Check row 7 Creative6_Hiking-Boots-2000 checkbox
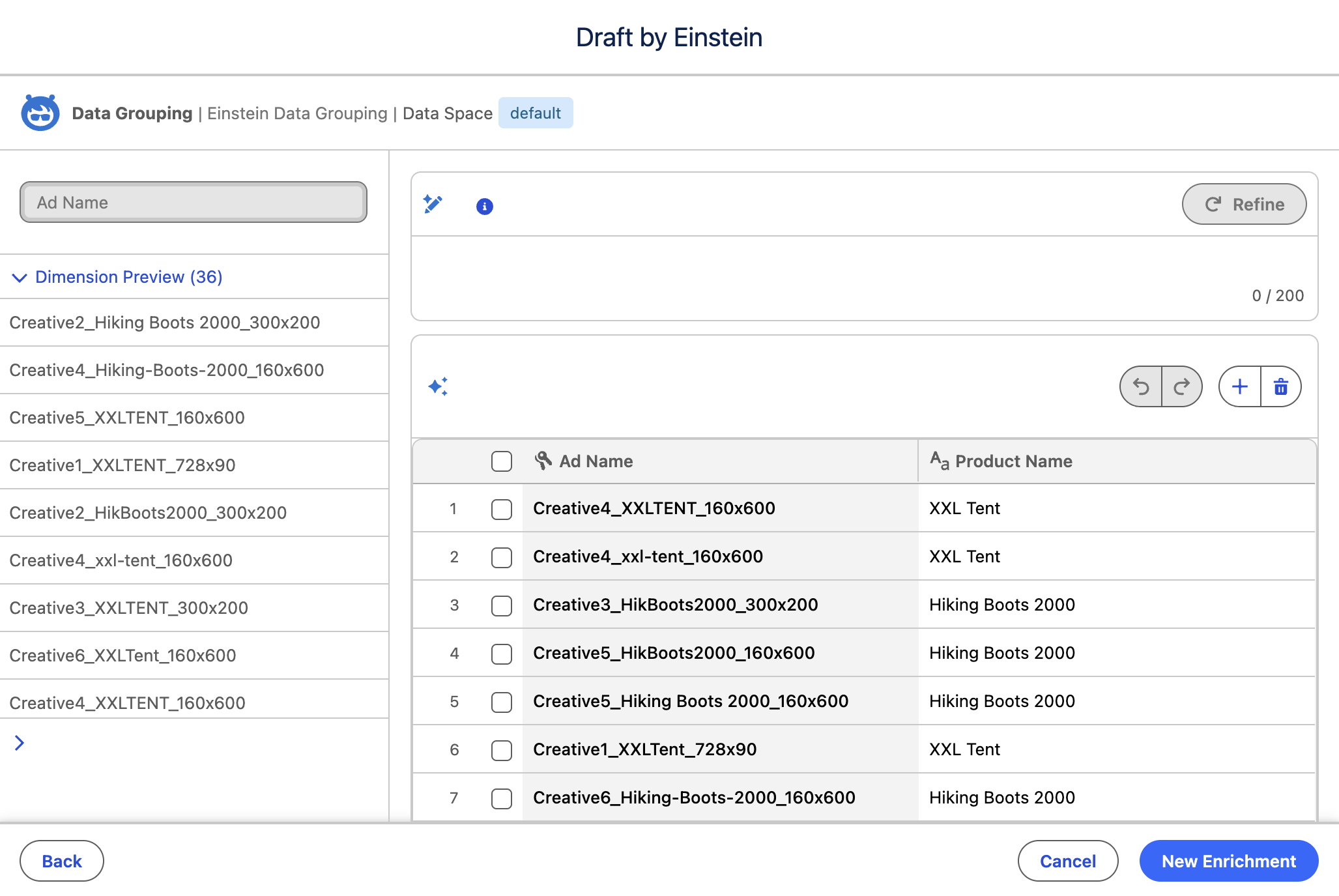 (502, 798)
